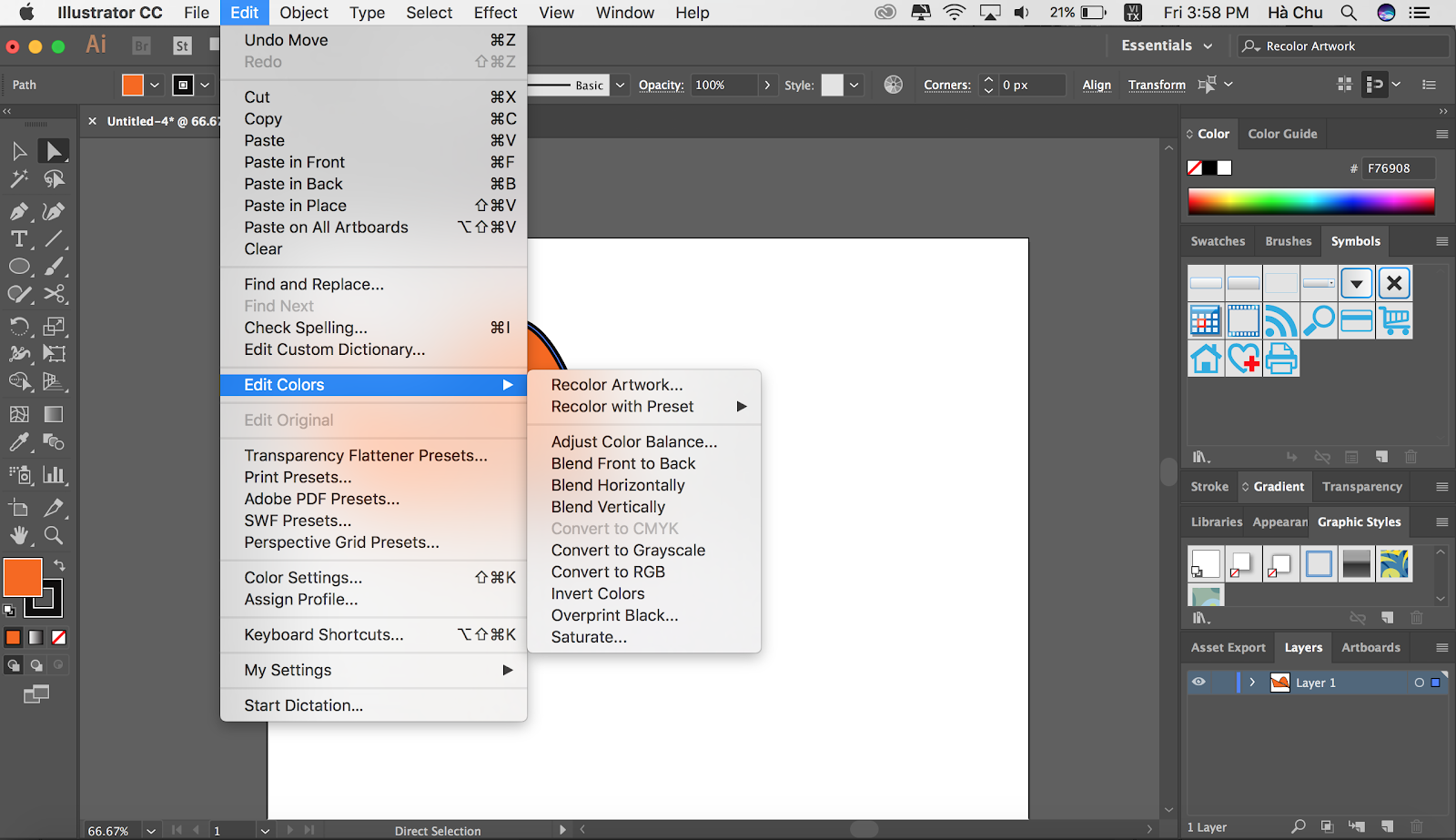Reset default fill and stroke
The image size is (1456, 840).
[x=9, y=611]
